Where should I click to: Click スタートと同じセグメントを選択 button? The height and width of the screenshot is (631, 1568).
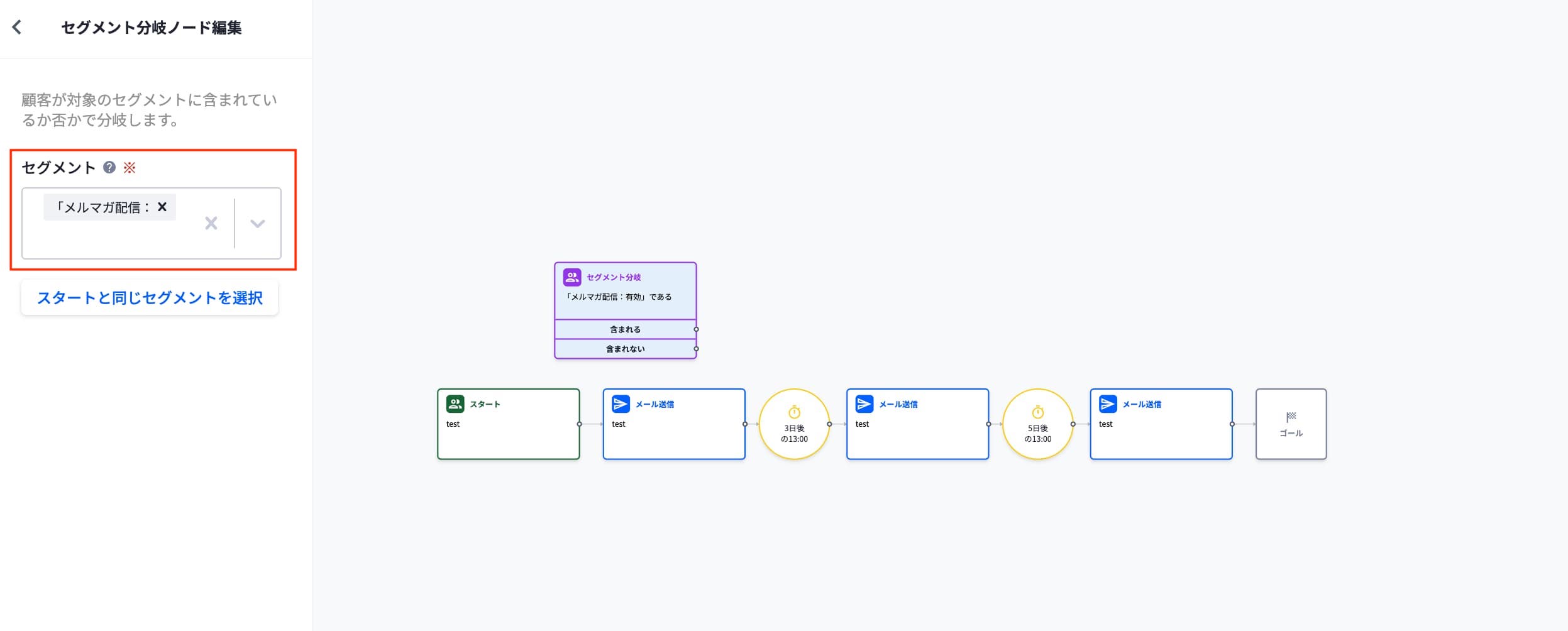point(150,298)
